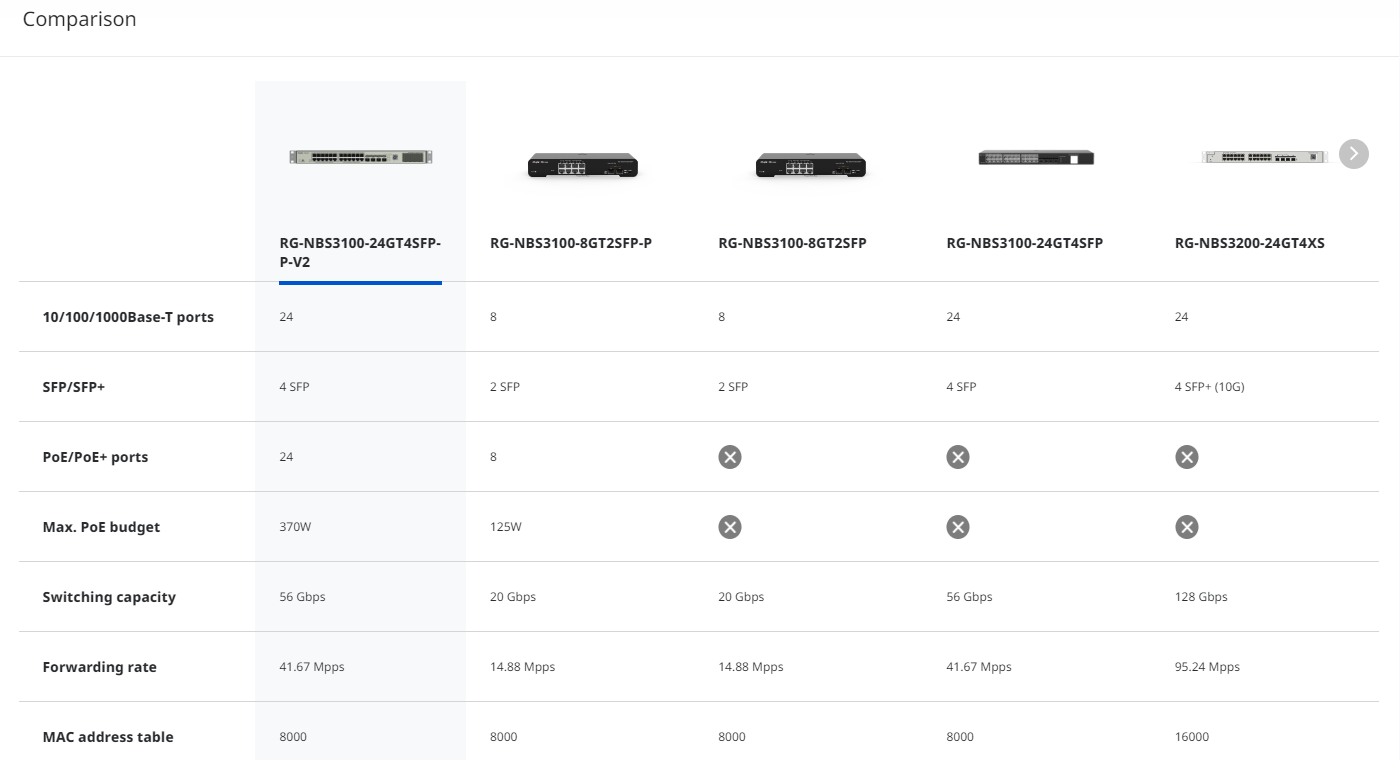
Task: Click 41.67 Mpps forwarding rate for RG-NBS3100-24GT4SFP
Action: coord(979,667)
